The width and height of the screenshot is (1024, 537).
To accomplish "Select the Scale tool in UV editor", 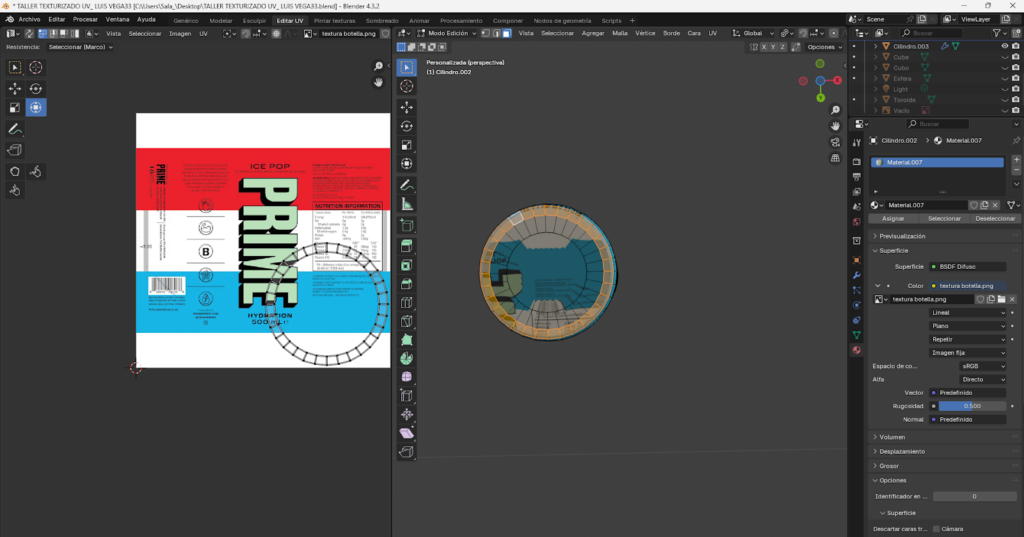I will tap(15, 108).
